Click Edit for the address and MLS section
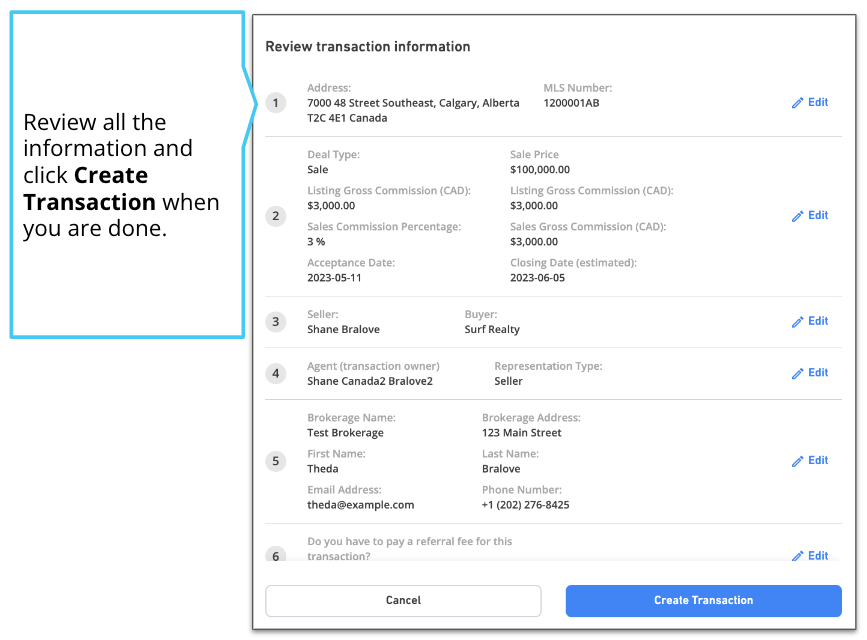The width and height of the screenshot is (867, 640). (809, 102)
